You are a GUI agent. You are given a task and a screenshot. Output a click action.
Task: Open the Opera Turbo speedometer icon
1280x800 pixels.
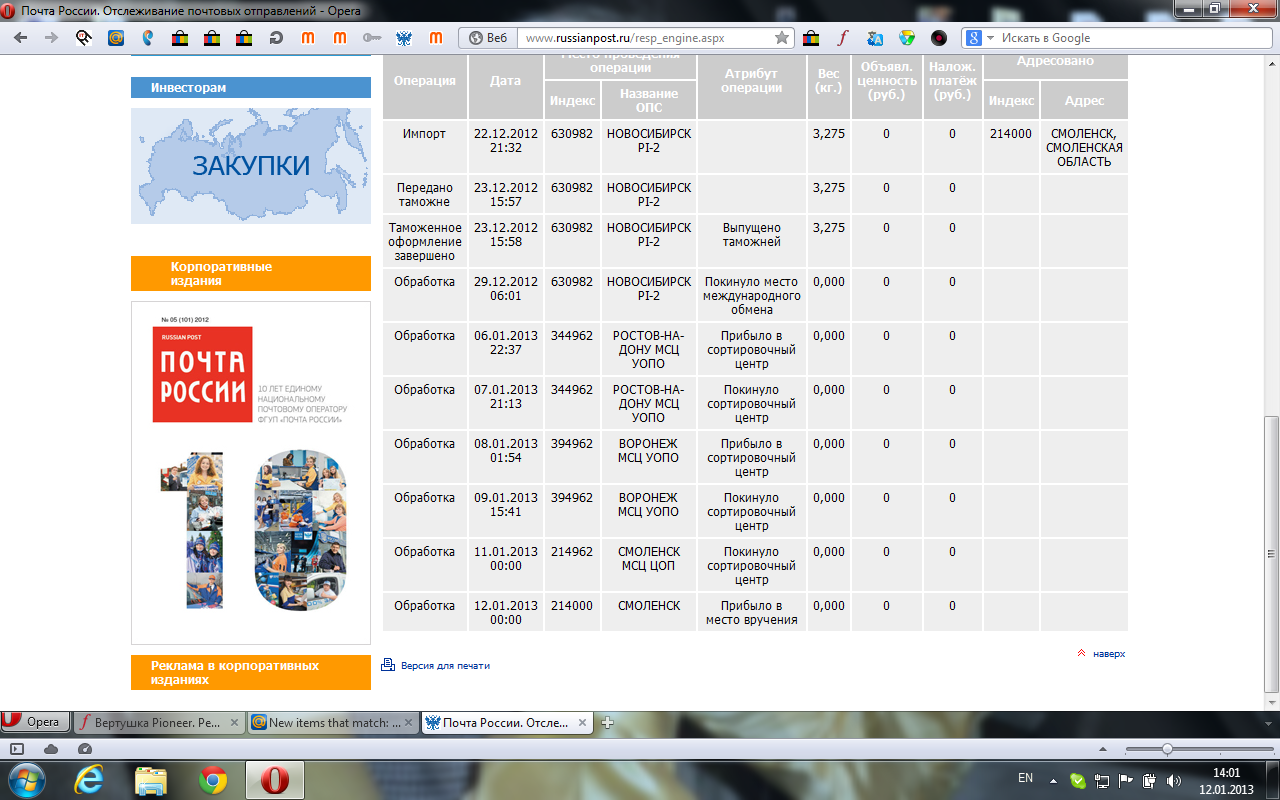[x=84, y=749]
